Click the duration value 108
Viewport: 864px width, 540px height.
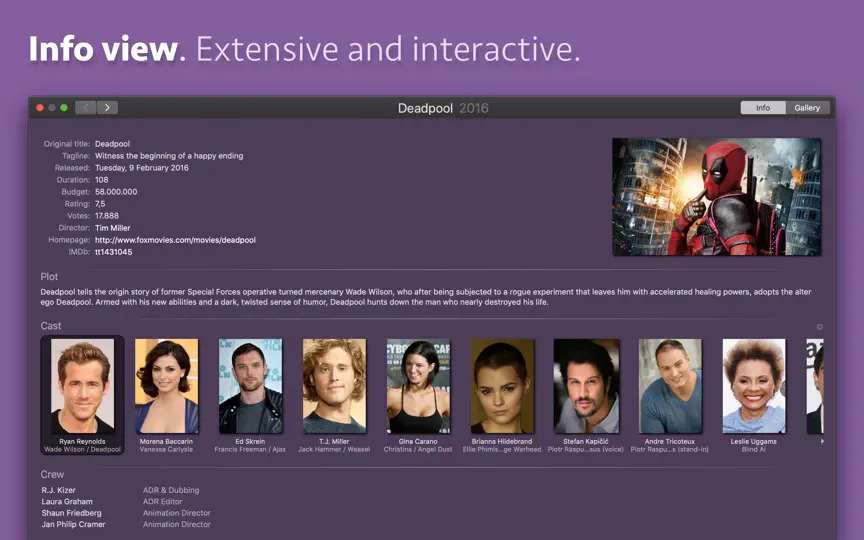coord(101,180)
